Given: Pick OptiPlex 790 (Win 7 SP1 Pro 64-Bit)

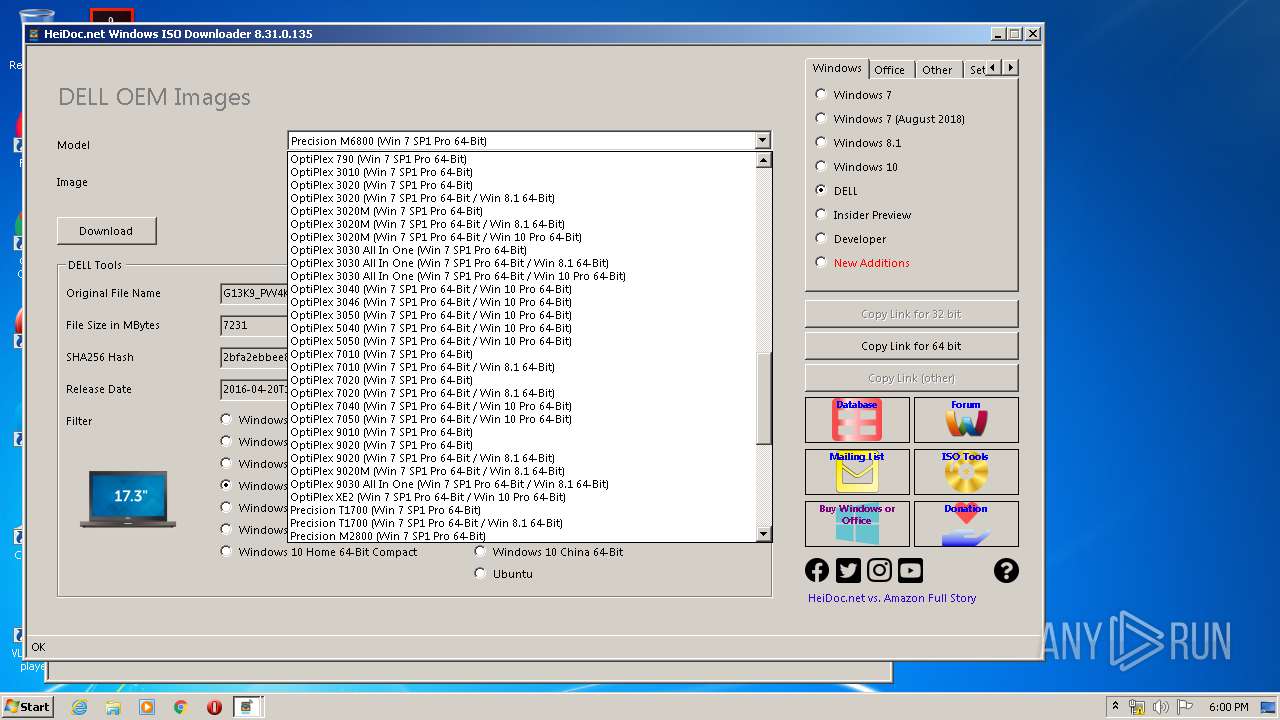Looking at the screenshot, I should click(x=521, y=159).
